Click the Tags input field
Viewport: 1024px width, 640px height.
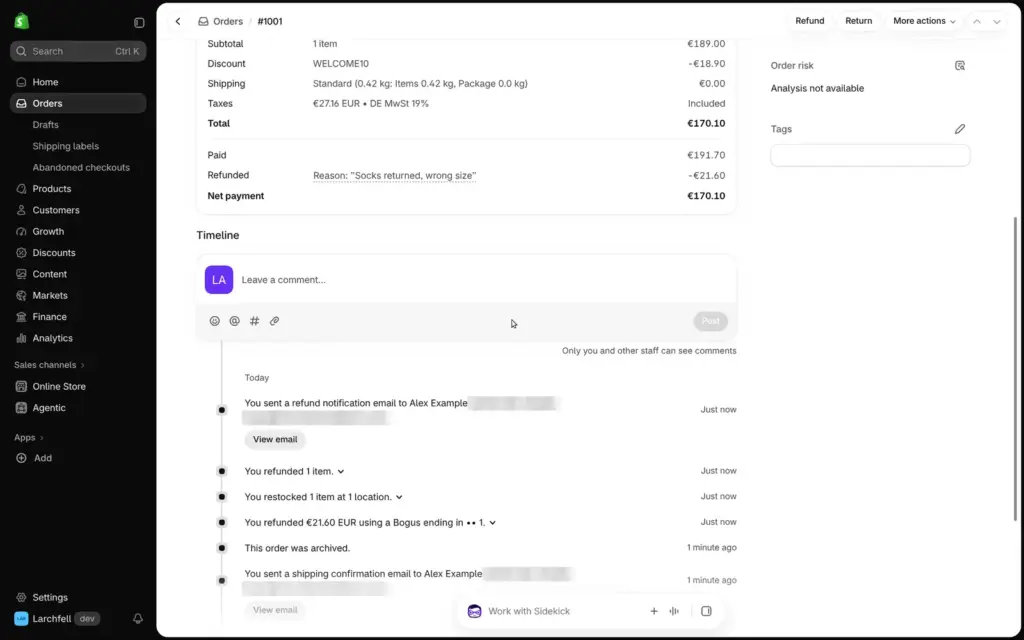pos(870,155)
